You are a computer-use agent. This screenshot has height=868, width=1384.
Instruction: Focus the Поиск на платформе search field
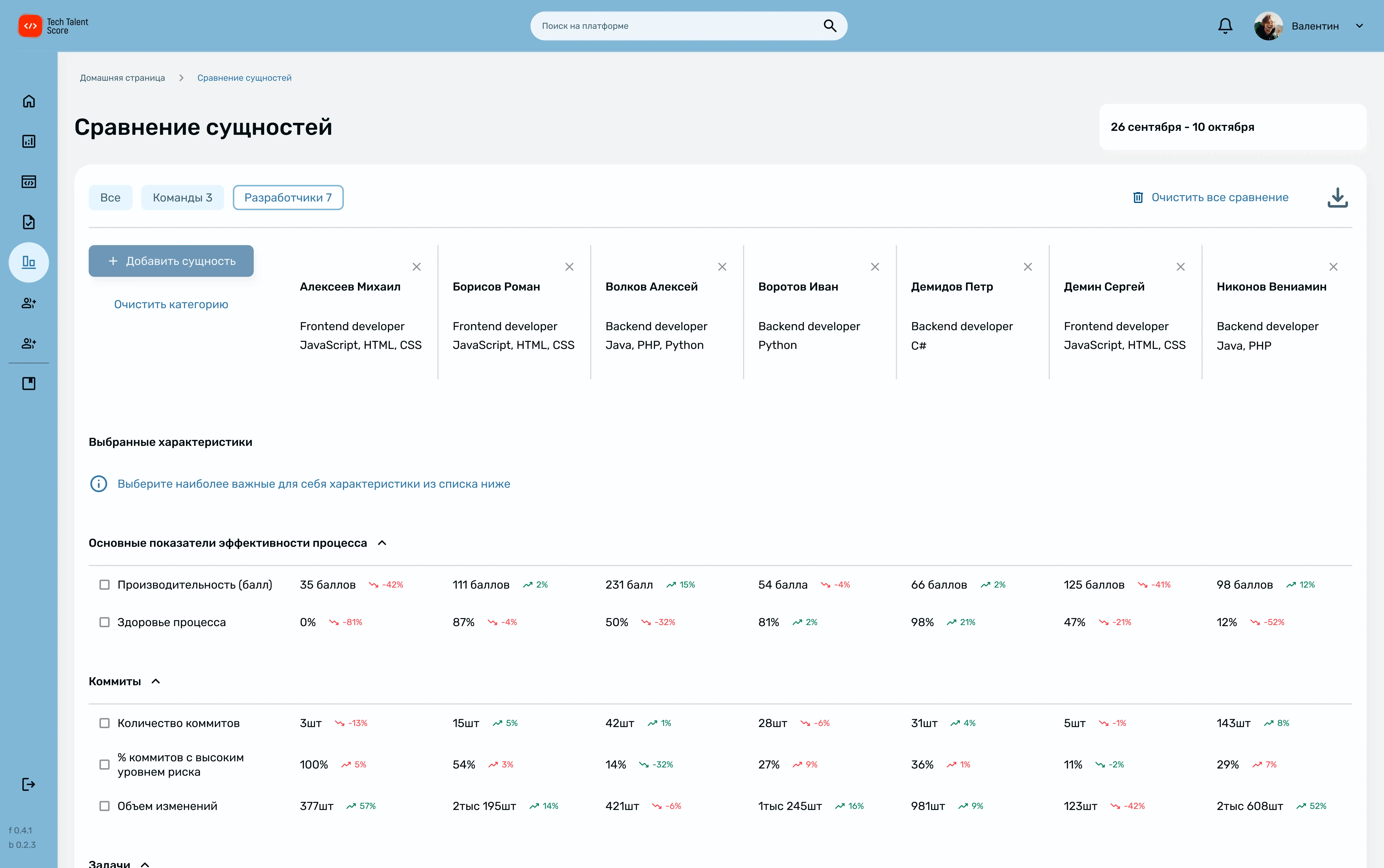coord(689,26)
